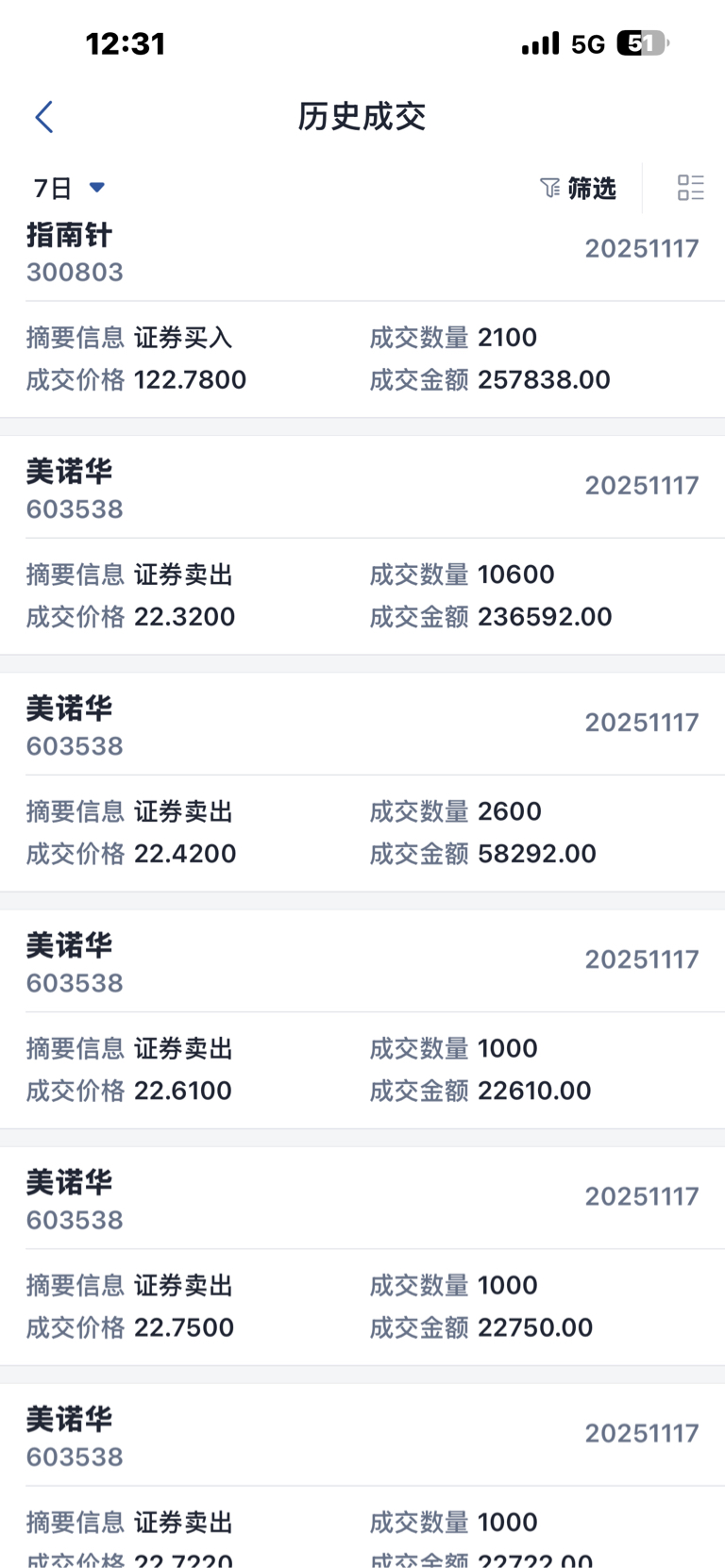Open 美诺华 sell record of 10600 shares
725x1568 pixels.
[362, 547]
